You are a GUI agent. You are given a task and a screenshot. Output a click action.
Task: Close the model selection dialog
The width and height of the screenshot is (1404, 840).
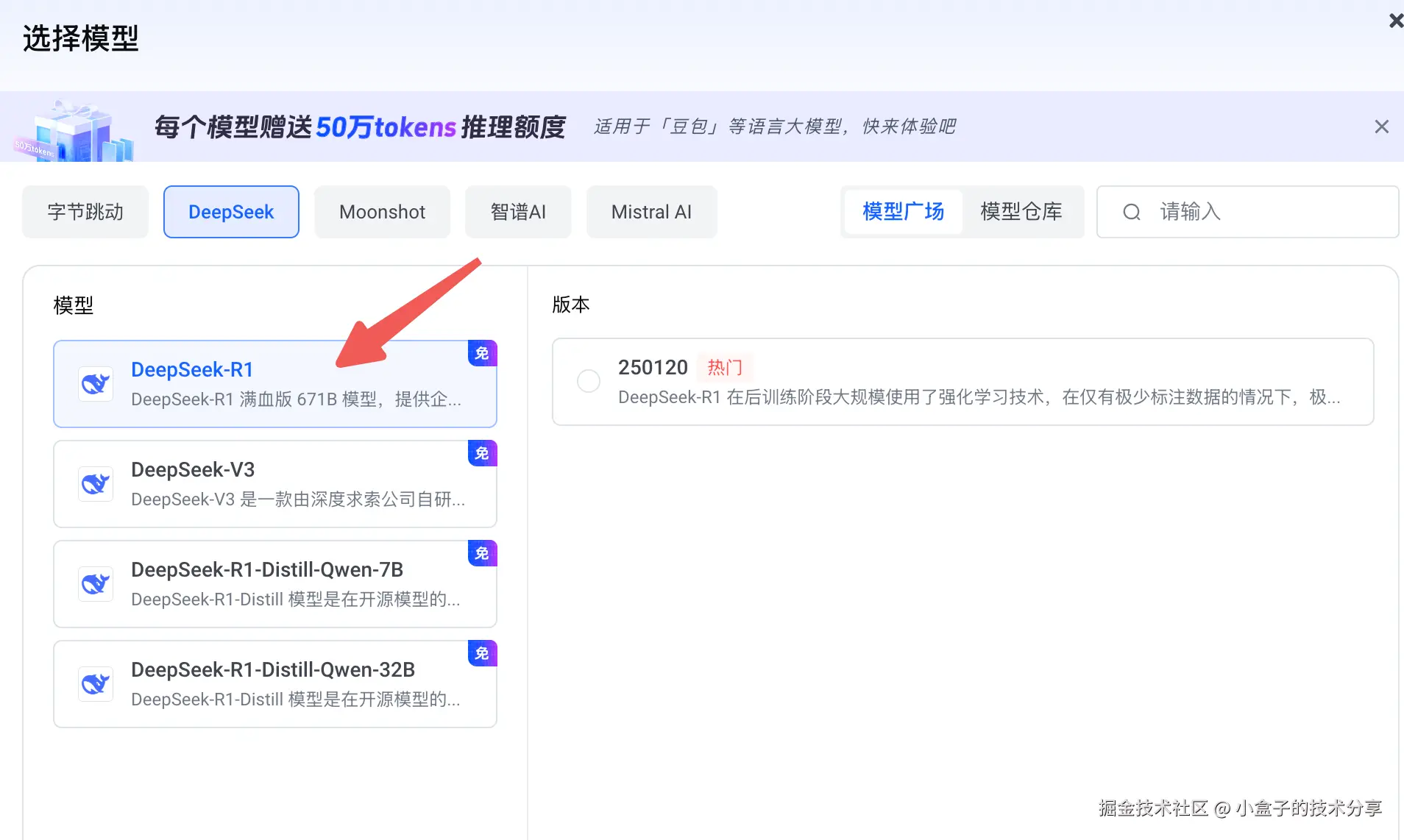click(x=1396, y=21)
